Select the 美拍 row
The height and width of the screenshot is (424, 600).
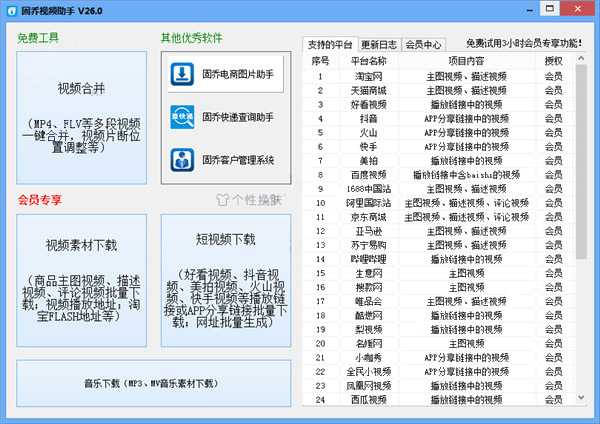pos(439,161)
